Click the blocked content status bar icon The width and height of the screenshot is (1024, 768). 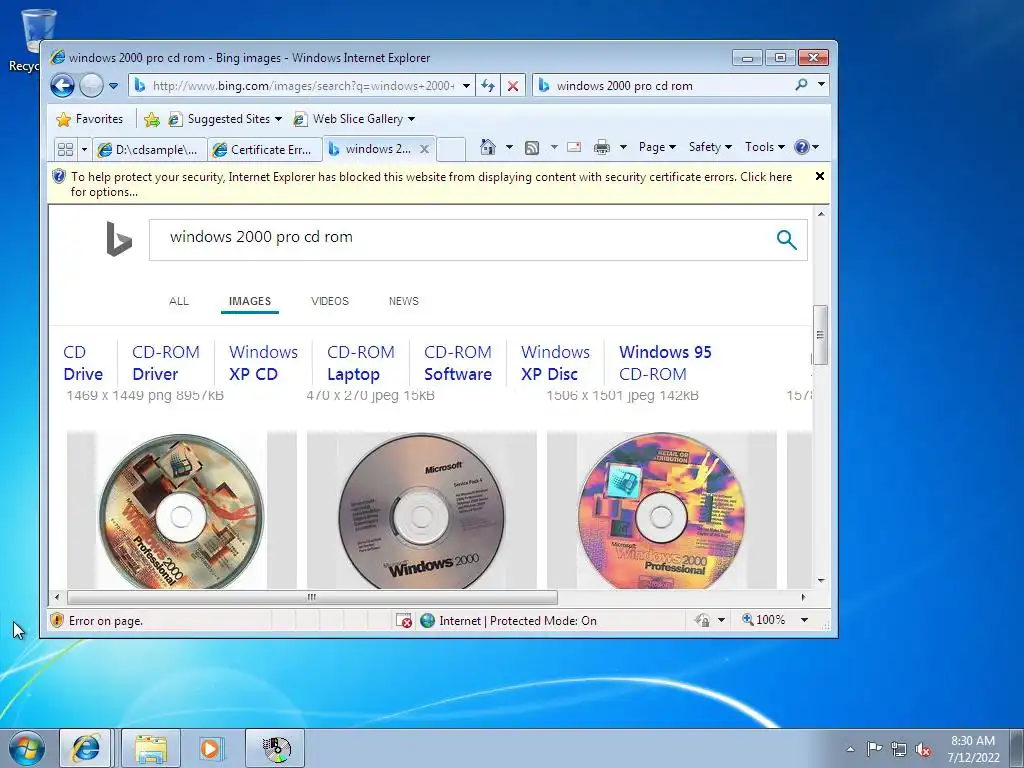pos(404,620)
